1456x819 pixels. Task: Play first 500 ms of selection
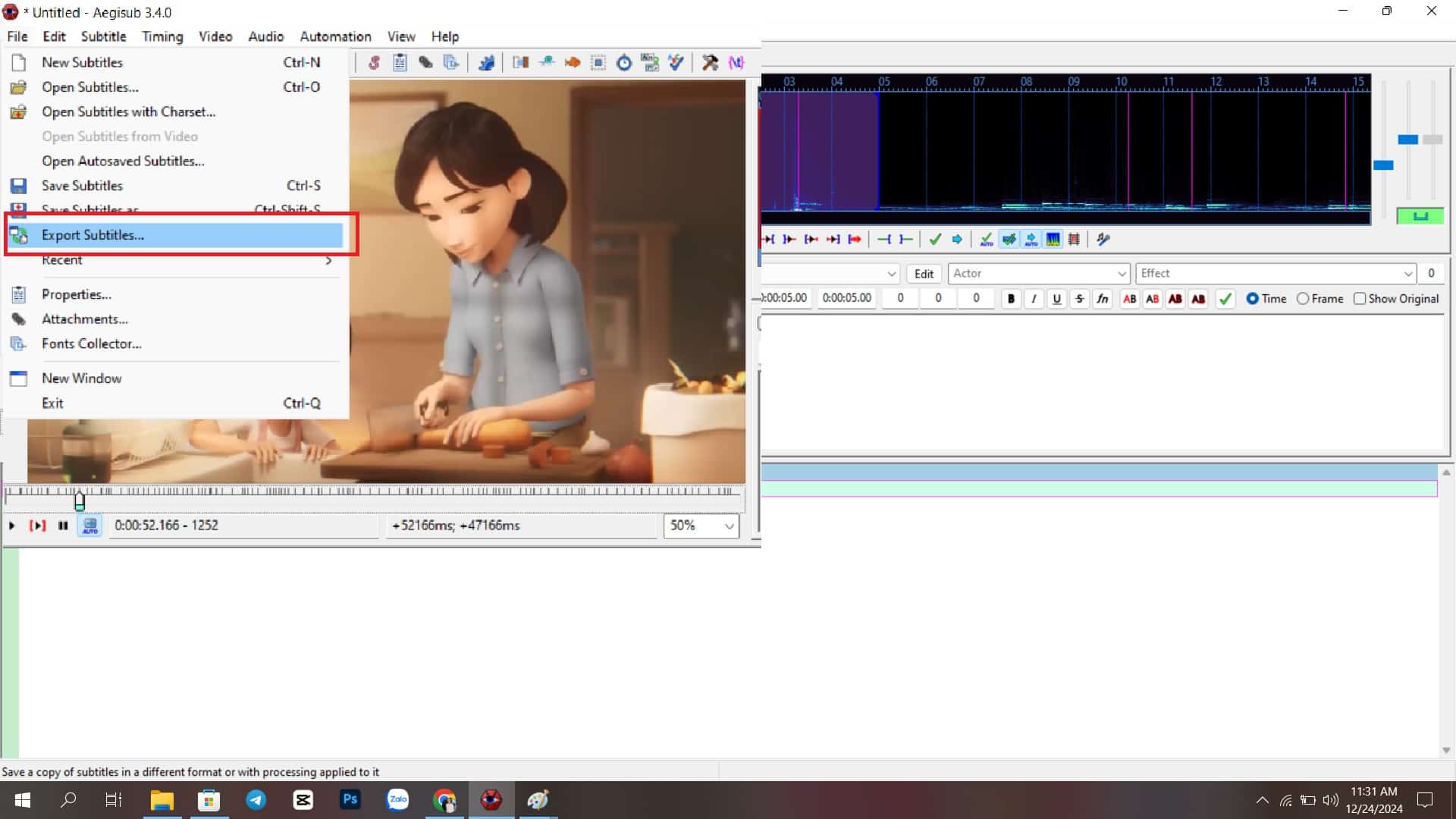[x=811, y=240]
